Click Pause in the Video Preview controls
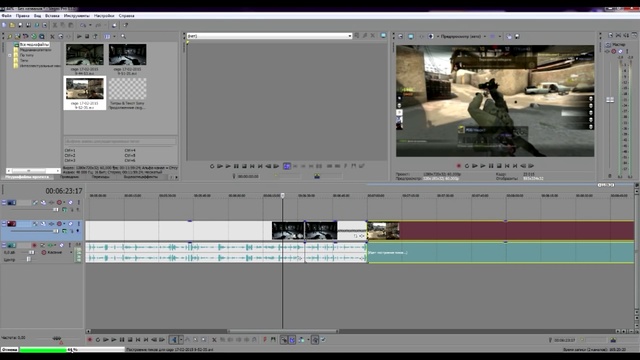Image resolution: width=640 pixels, height=360 pixels. (491, 166)
